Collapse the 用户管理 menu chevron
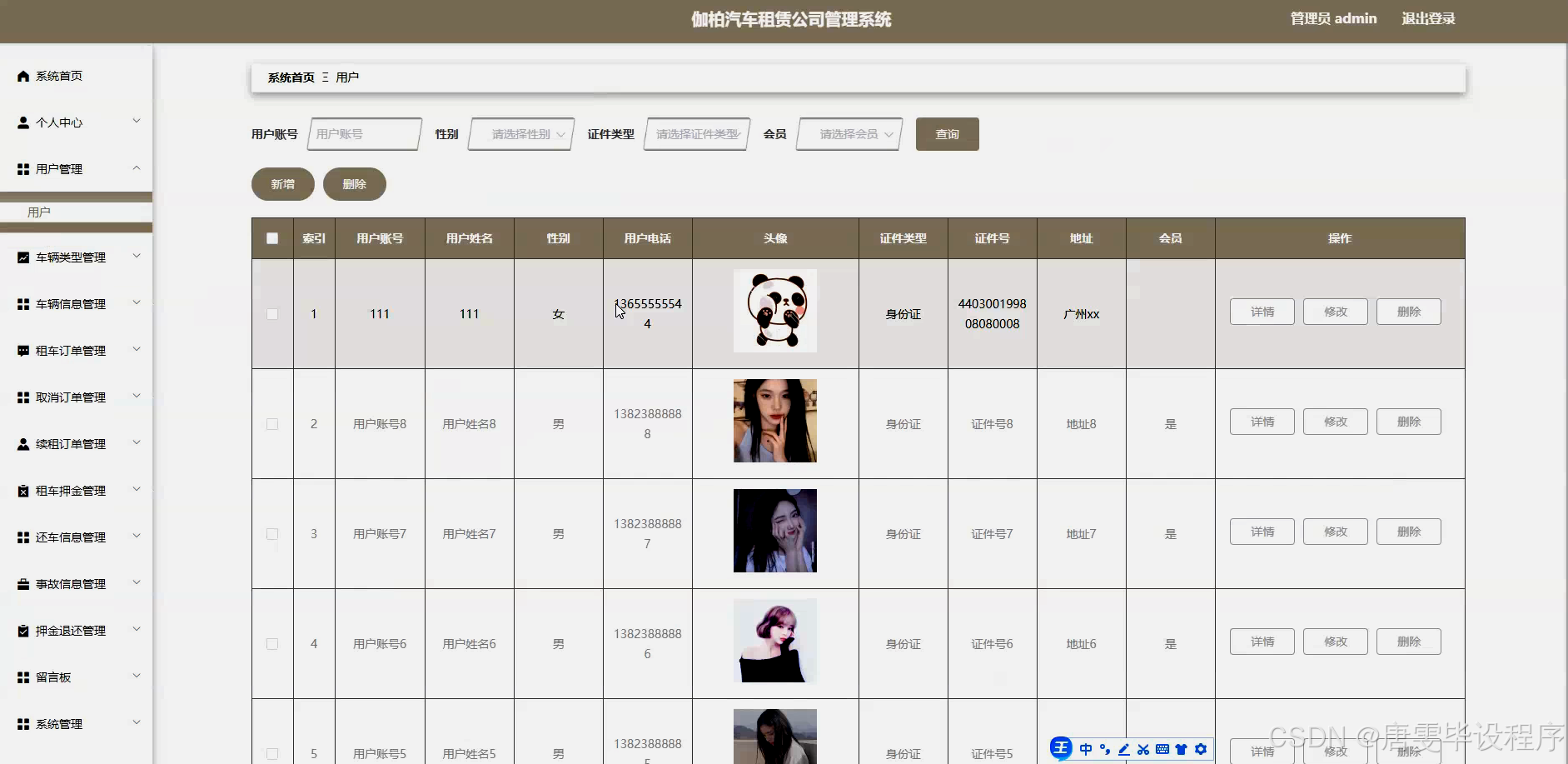This screenshot has width=1568, height=764. (x=137, y=168)
